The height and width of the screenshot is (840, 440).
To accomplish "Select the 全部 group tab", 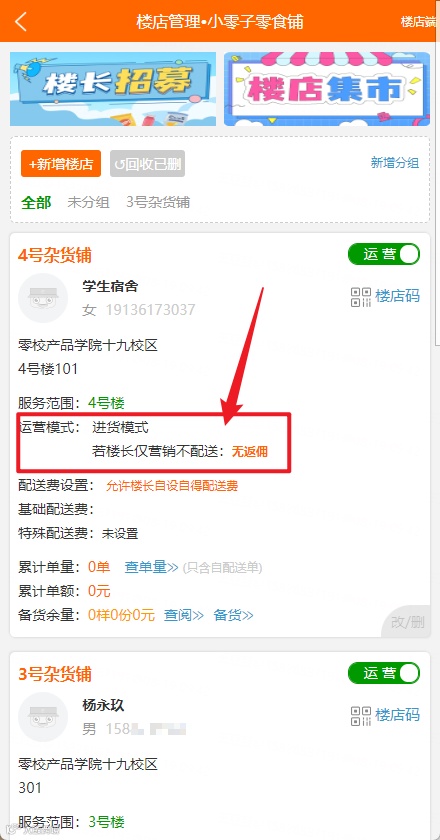I will (36, 202).
